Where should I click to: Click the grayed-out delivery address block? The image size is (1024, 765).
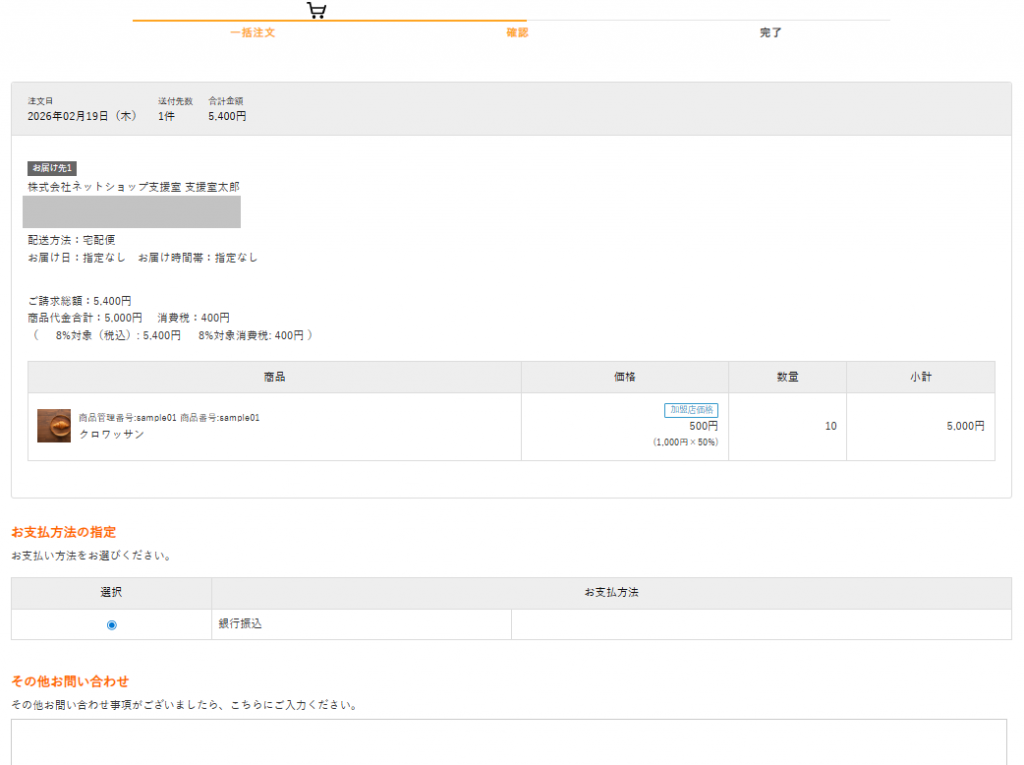coord(132,212)
